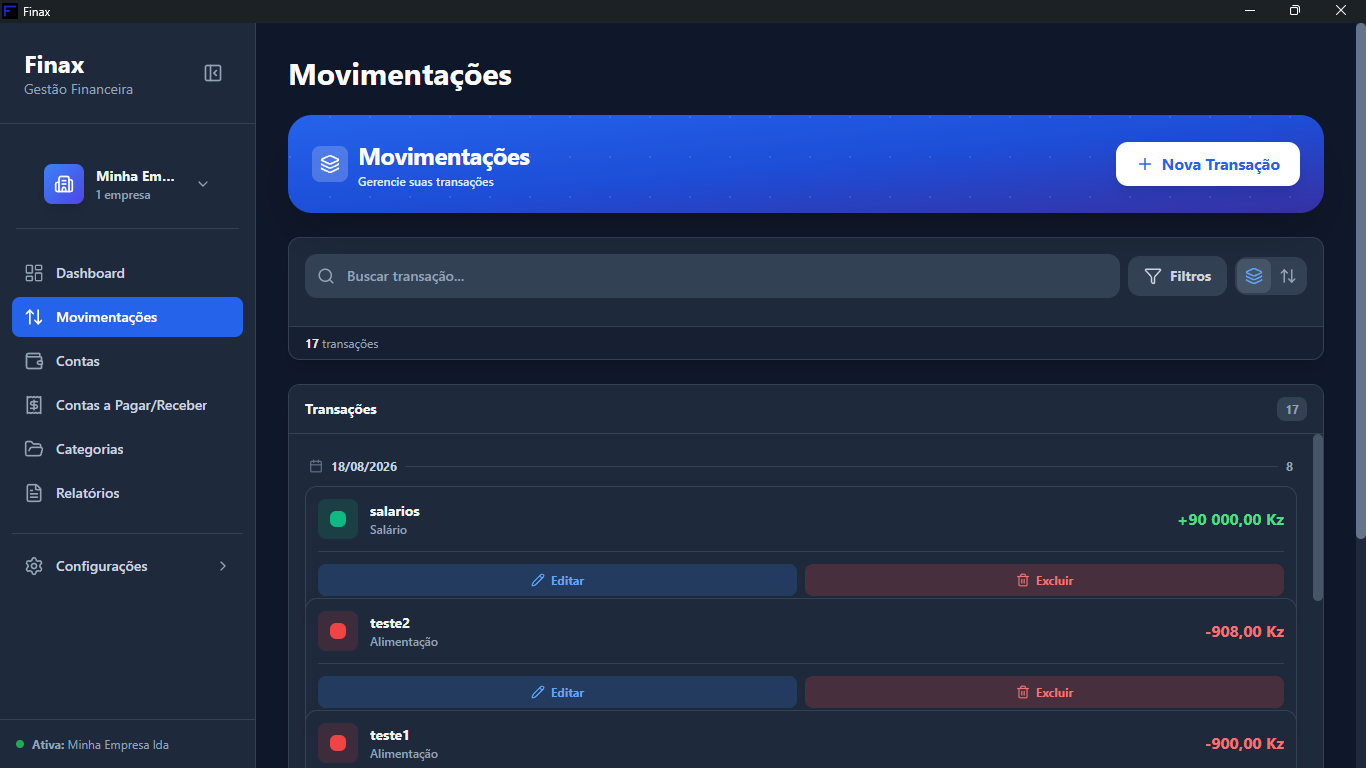This screenshot has width=1366, height=768.
Task: Click the calendar icon beside 18/08/2026
Action: coord(316,466)
